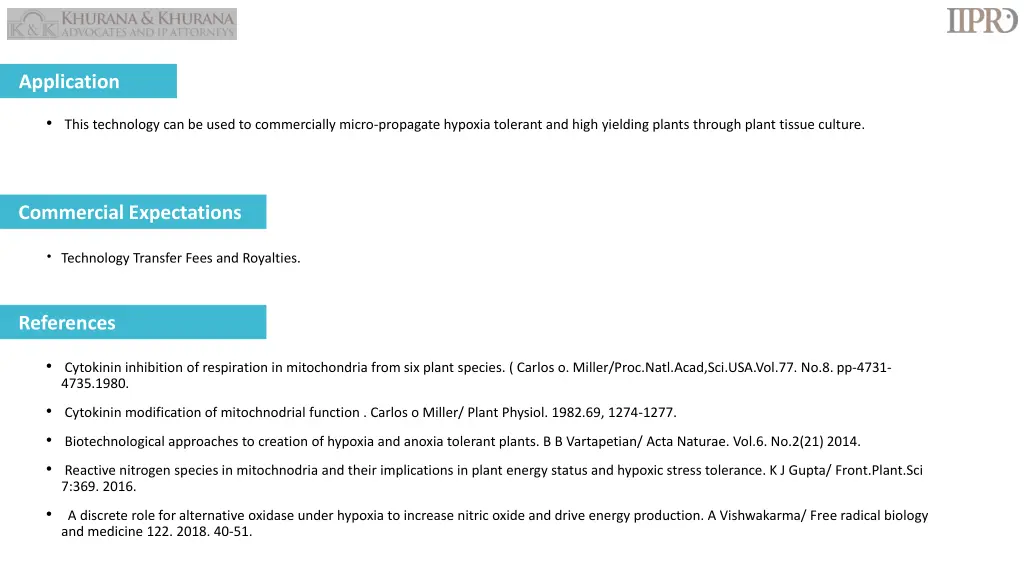1024x576 pixels.
Task: Click bullet beside Cytokinin inhibition reference
Action: [49, 366]
